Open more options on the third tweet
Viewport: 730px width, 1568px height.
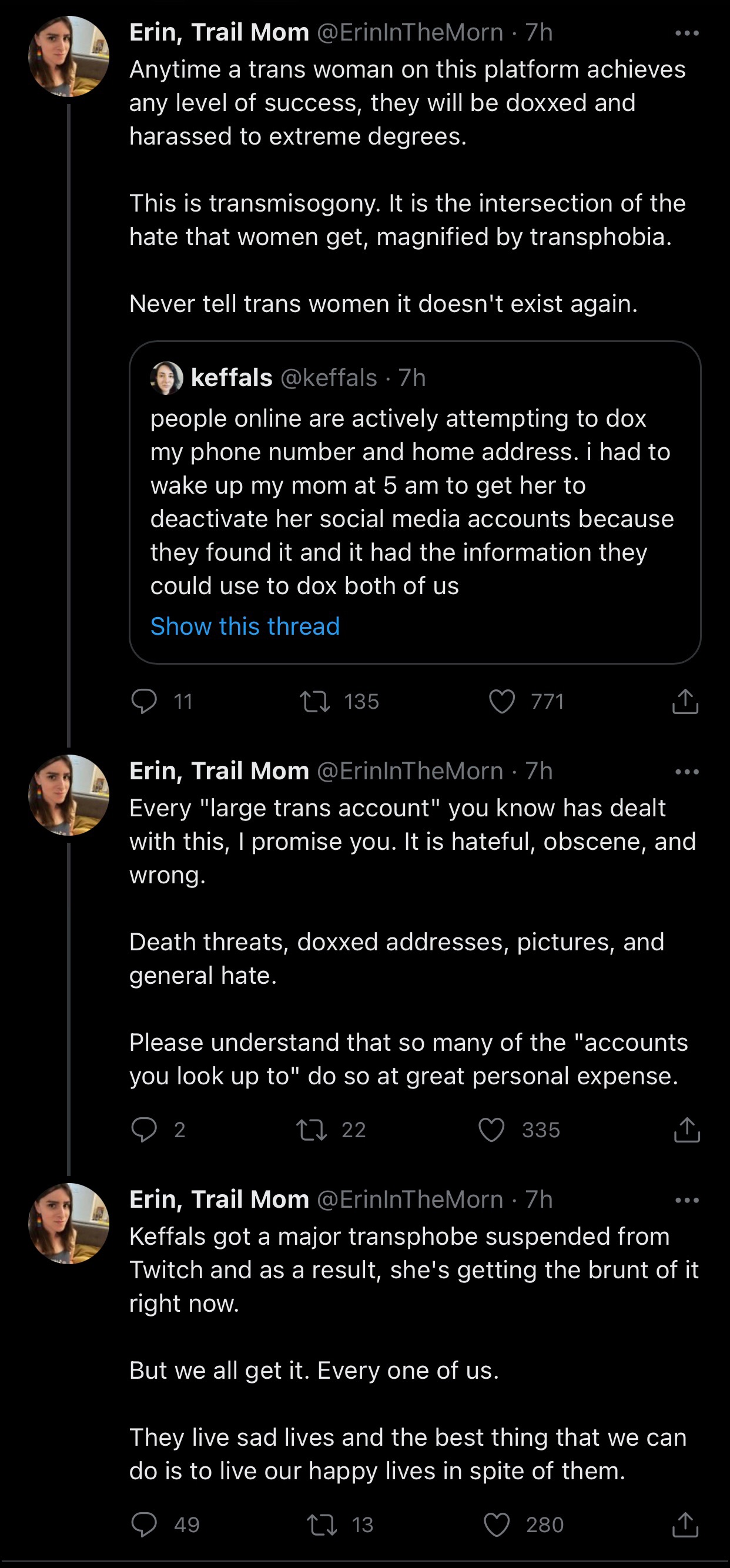(x=687, y=1200)
